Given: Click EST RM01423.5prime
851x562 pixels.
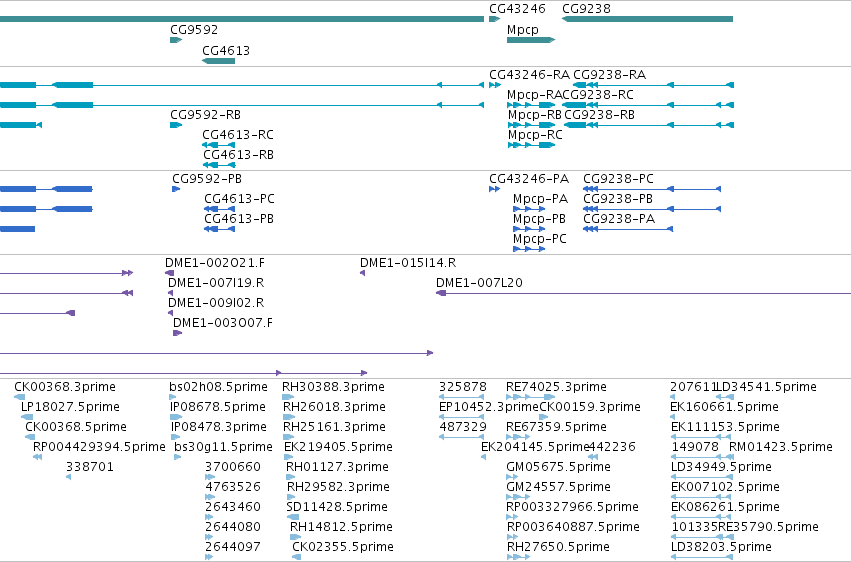Looking at the screenshot, I should pos(780,447).
